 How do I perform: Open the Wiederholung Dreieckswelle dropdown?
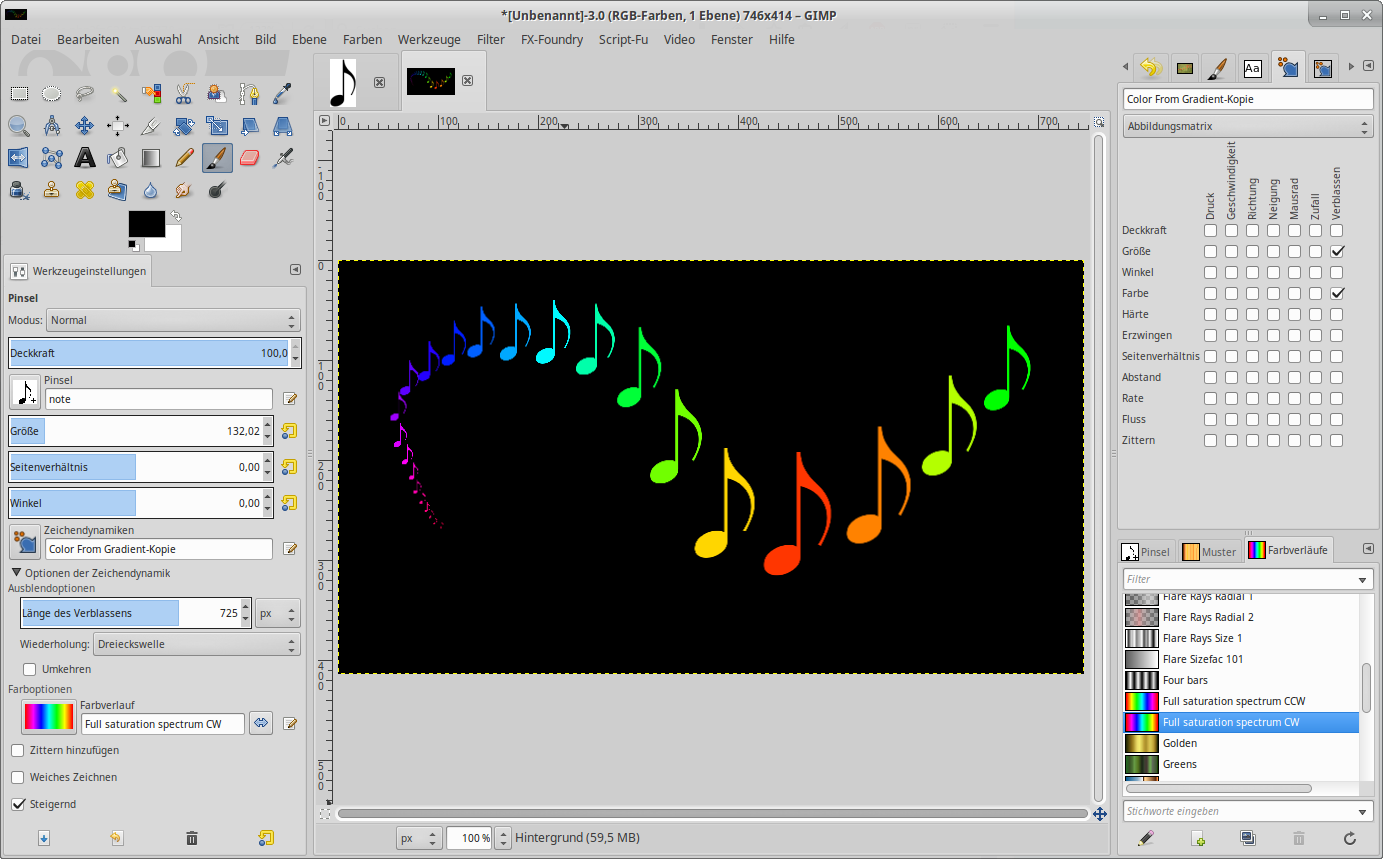[x=196, y=644]
